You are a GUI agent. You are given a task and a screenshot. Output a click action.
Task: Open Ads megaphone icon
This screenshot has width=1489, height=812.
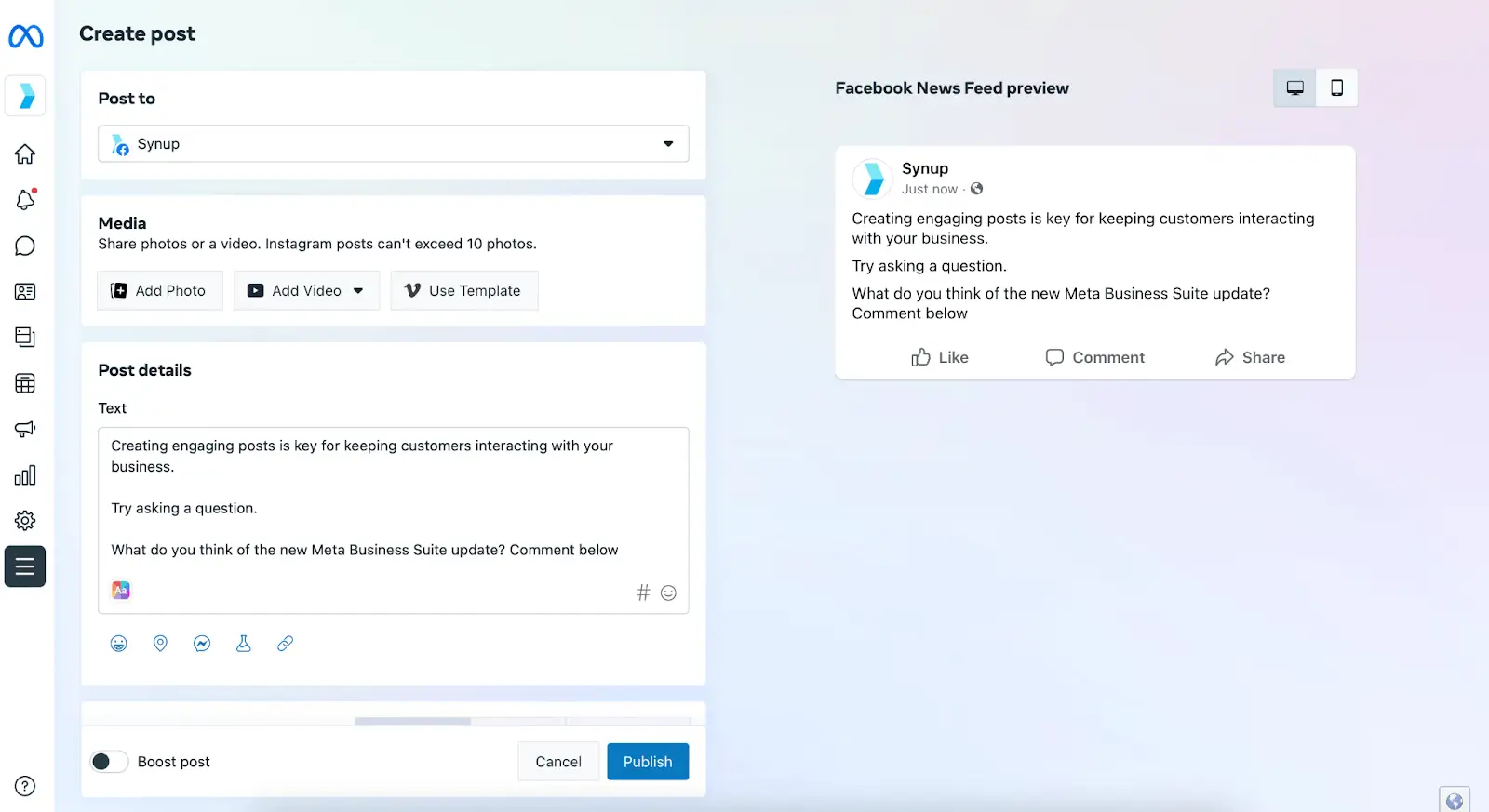tap(25, 429)
